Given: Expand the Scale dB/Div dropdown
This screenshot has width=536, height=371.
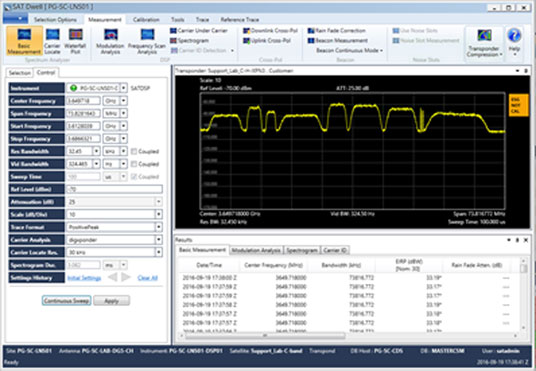Looking at the screenshot, I should pyautogui.click(x=158, y=214).
